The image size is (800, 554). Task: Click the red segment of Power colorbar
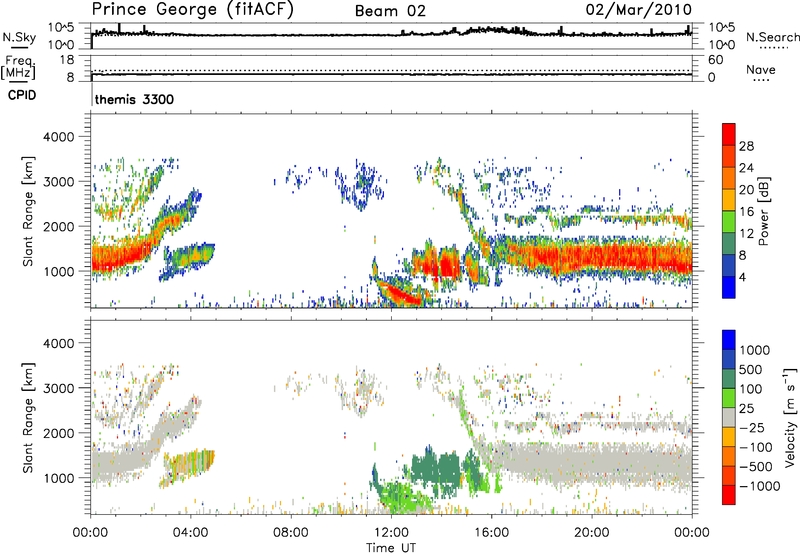tap(729, 134)
